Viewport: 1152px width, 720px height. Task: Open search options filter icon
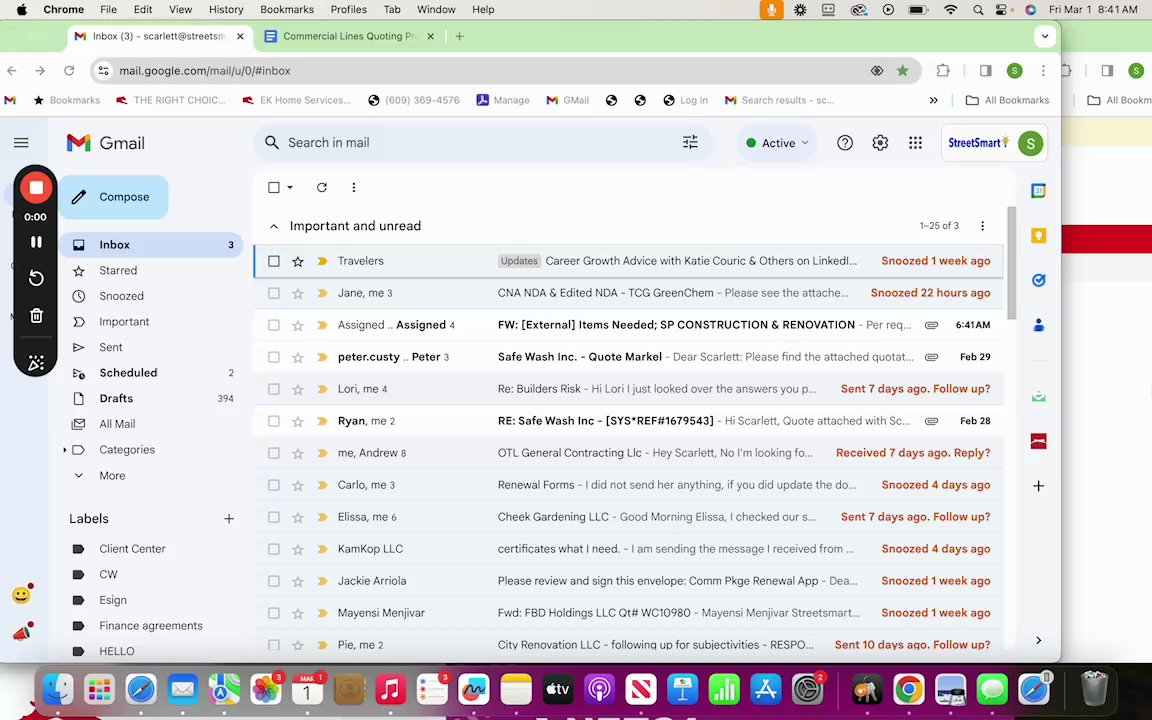[690, 143]
